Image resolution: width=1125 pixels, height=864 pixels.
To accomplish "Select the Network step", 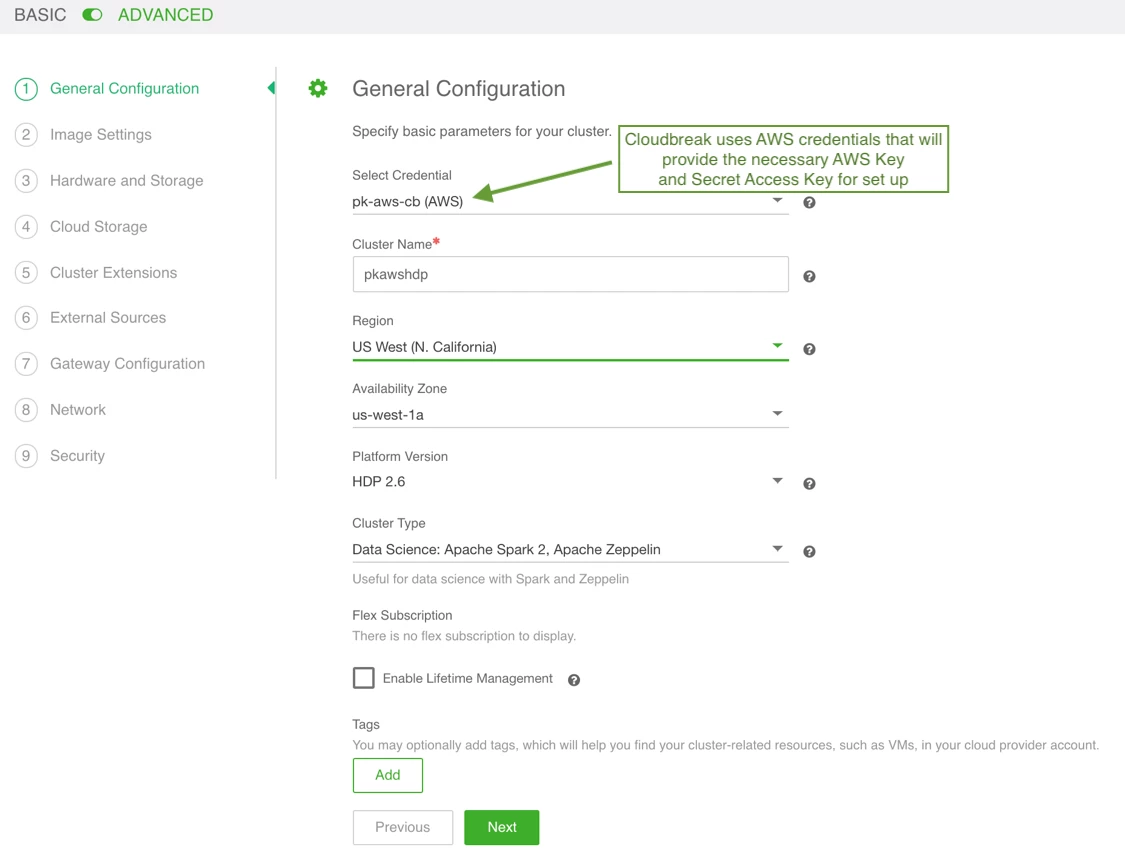I will (60, 410).
